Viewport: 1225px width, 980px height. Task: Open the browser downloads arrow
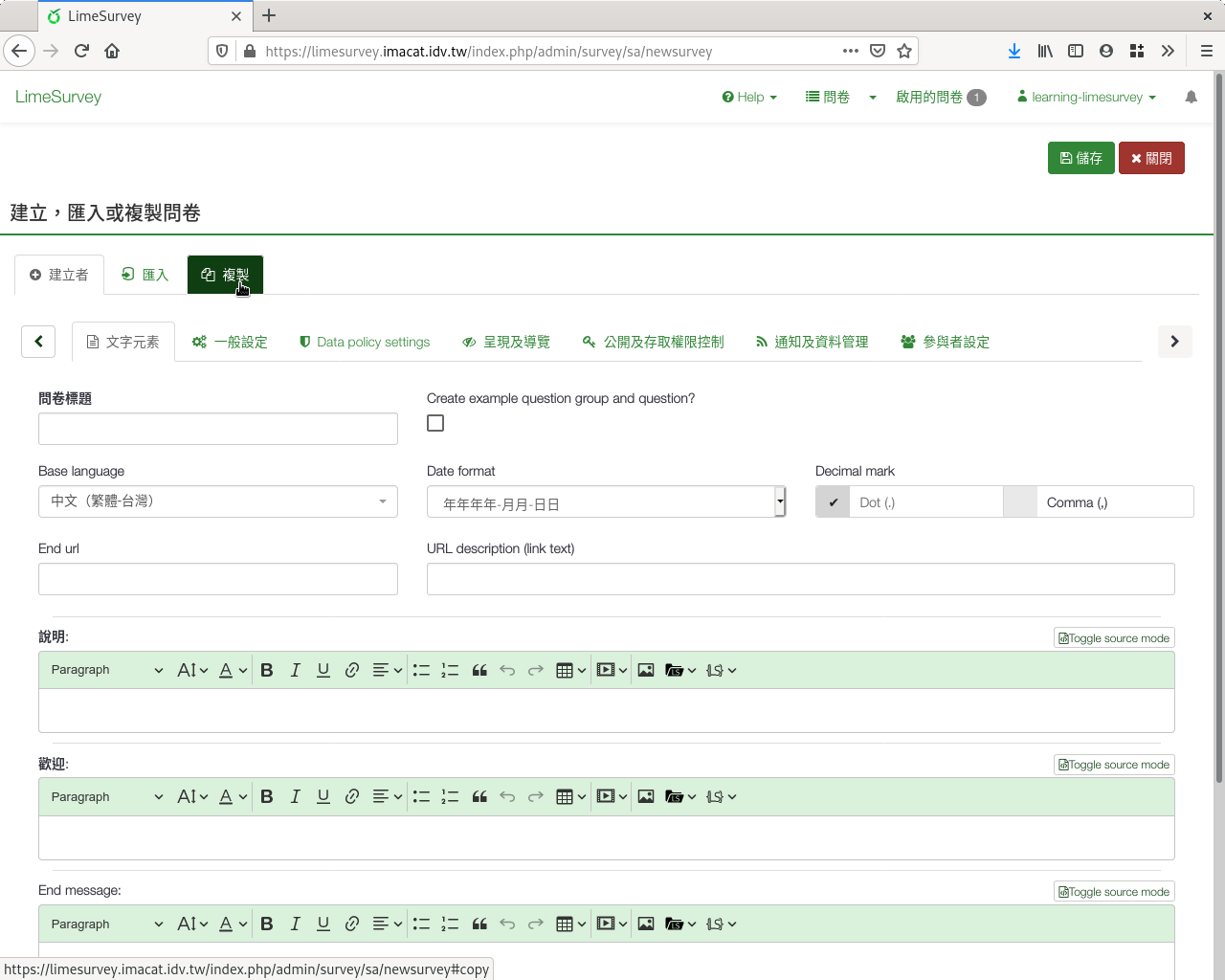point(1014,51)
